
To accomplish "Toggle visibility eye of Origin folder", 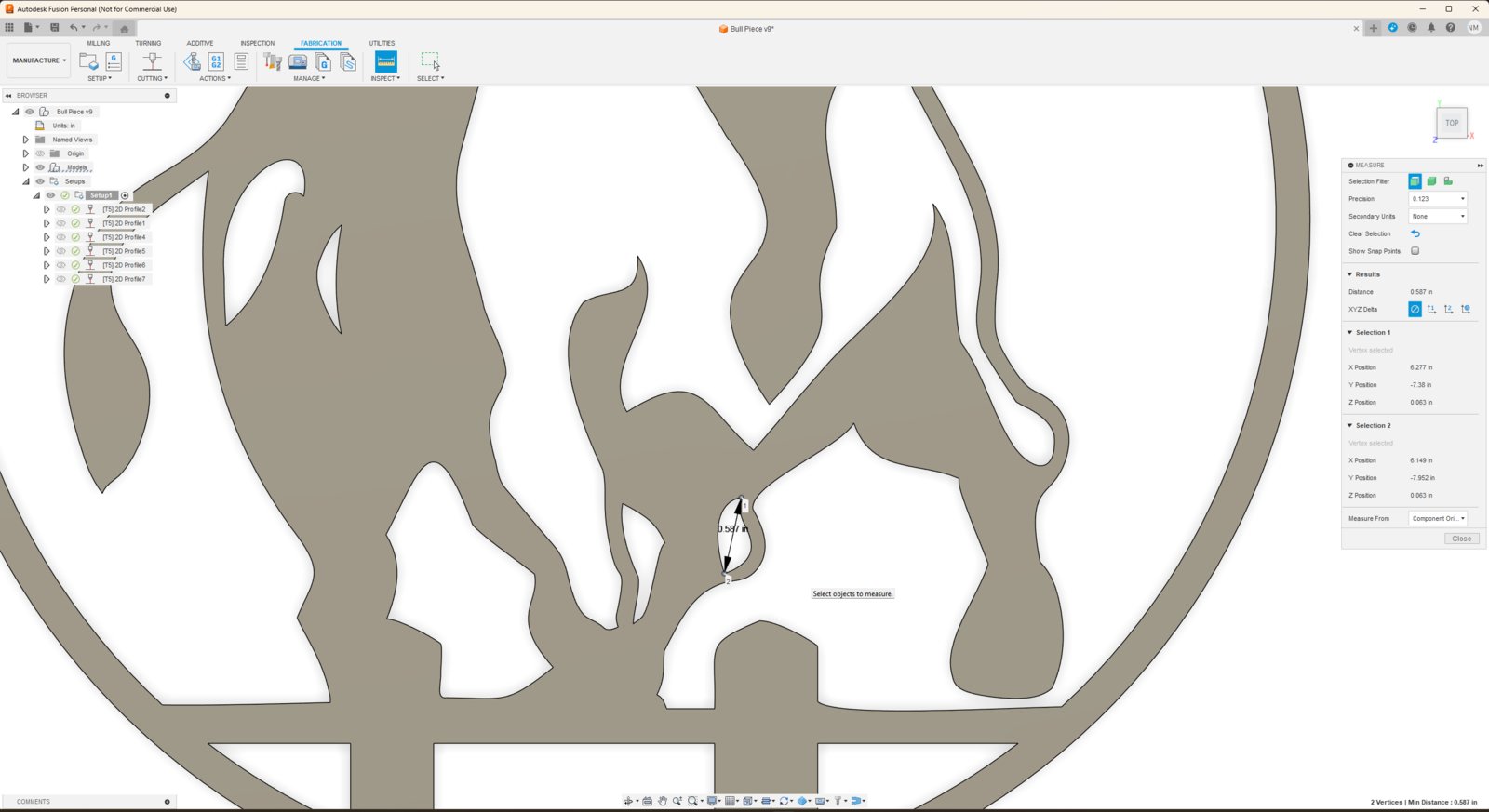I will click(x=40, y=153).
